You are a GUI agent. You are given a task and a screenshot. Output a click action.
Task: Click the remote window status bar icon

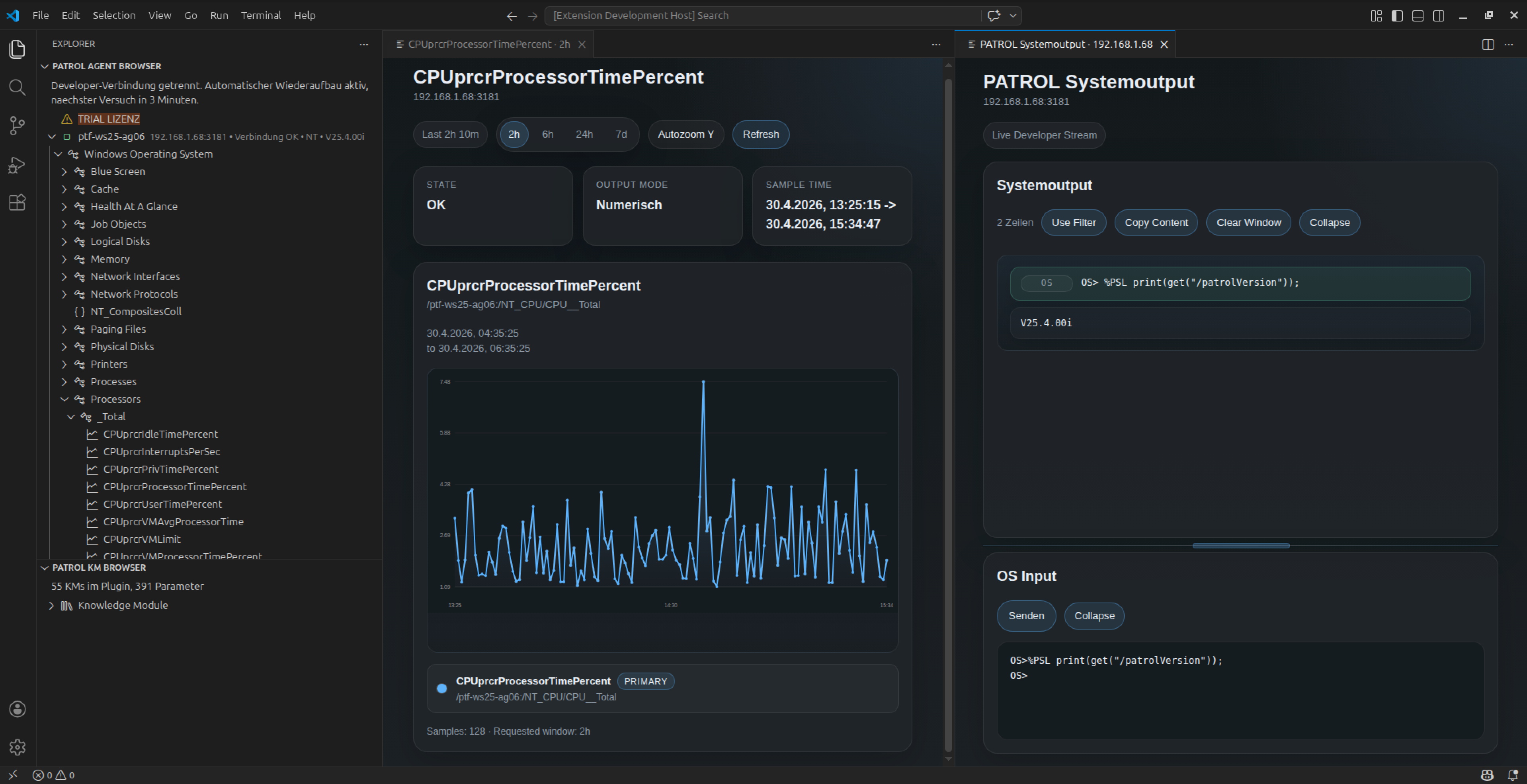tap(12, 774)
